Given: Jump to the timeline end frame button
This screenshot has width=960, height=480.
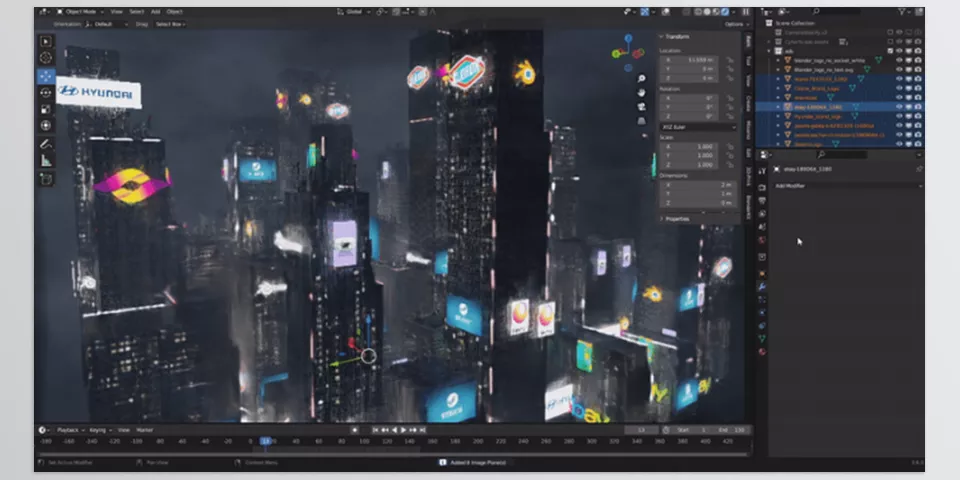Looking at the screenshot, I should (422, 430).
